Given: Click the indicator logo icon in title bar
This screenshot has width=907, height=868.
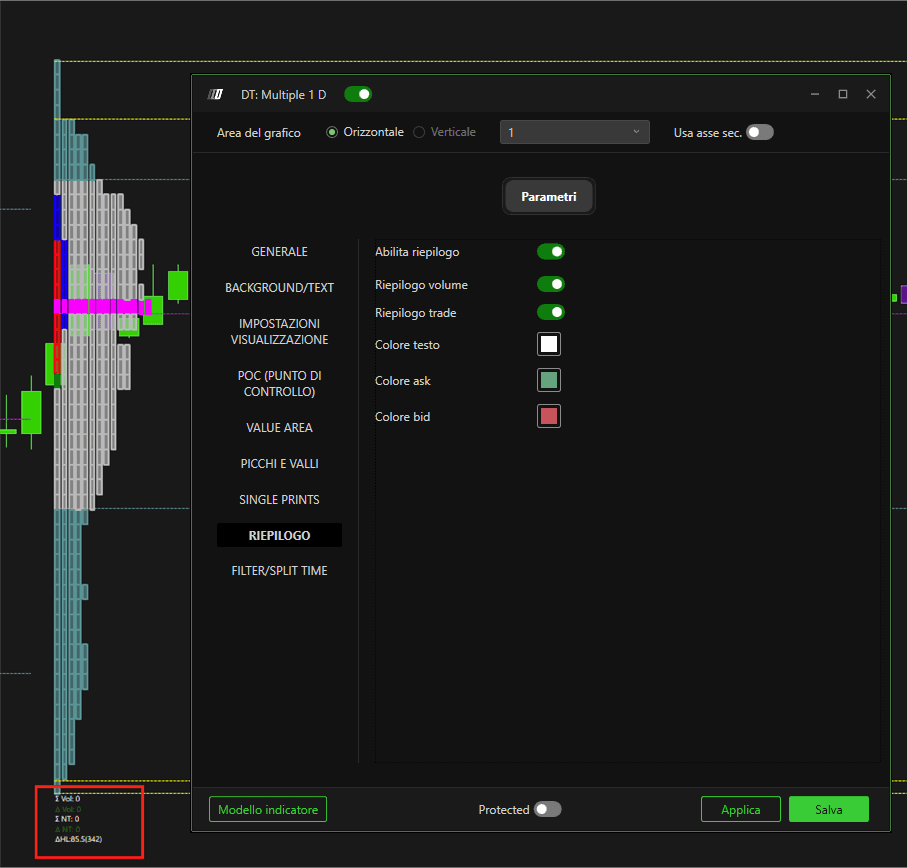Looking at the screenshot, I should coord(215,94).
